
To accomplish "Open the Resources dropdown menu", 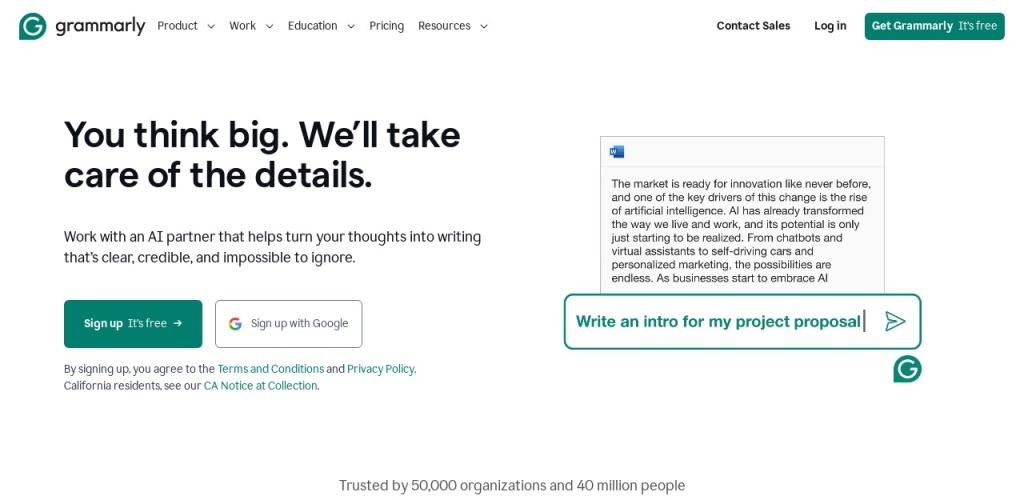I will (453, 26).
